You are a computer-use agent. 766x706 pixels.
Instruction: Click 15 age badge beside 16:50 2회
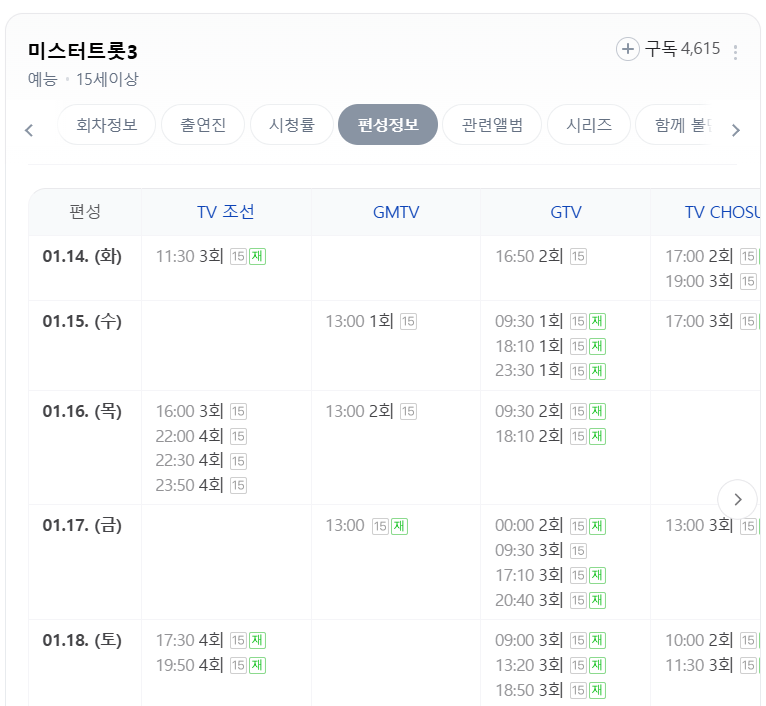pyautogui.click(x=578, y=256)
